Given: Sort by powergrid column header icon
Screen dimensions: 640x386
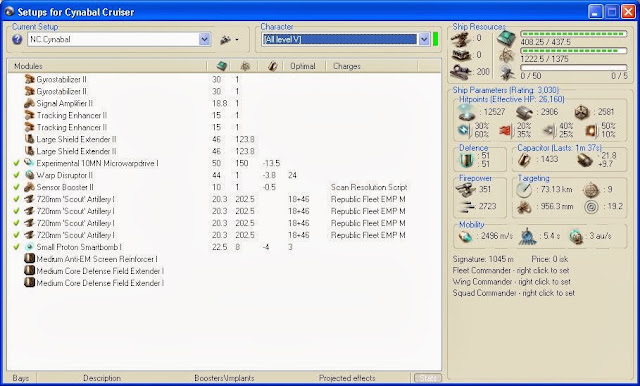Looking at the screenshot, I should coord(245,66).
